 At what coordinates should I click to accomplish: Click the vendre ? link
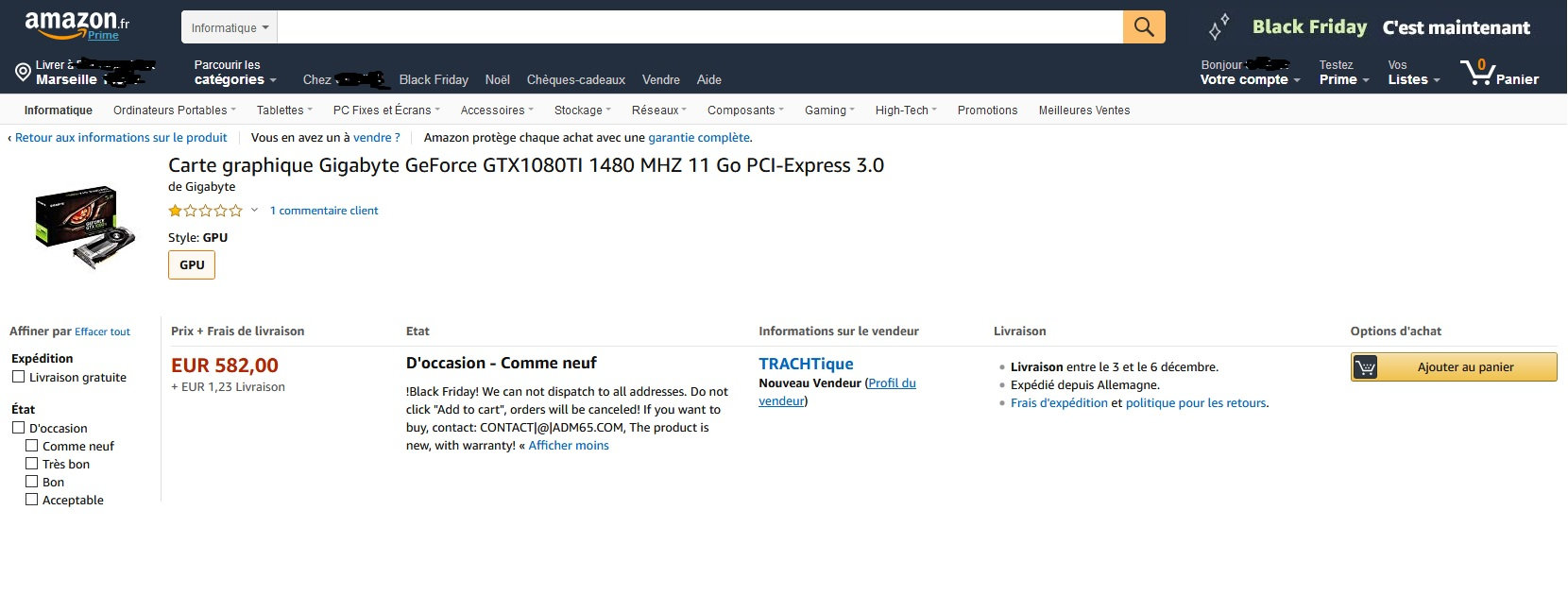[x=377, y=138]
